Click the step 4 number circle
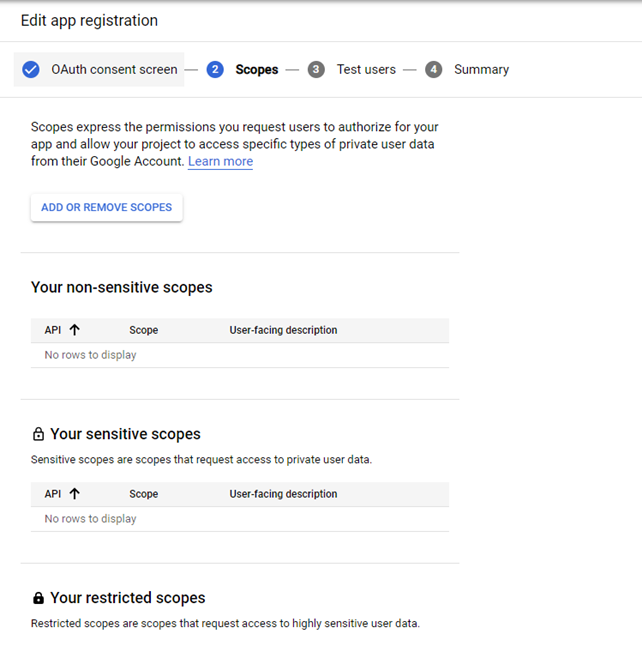 [433, 70]
